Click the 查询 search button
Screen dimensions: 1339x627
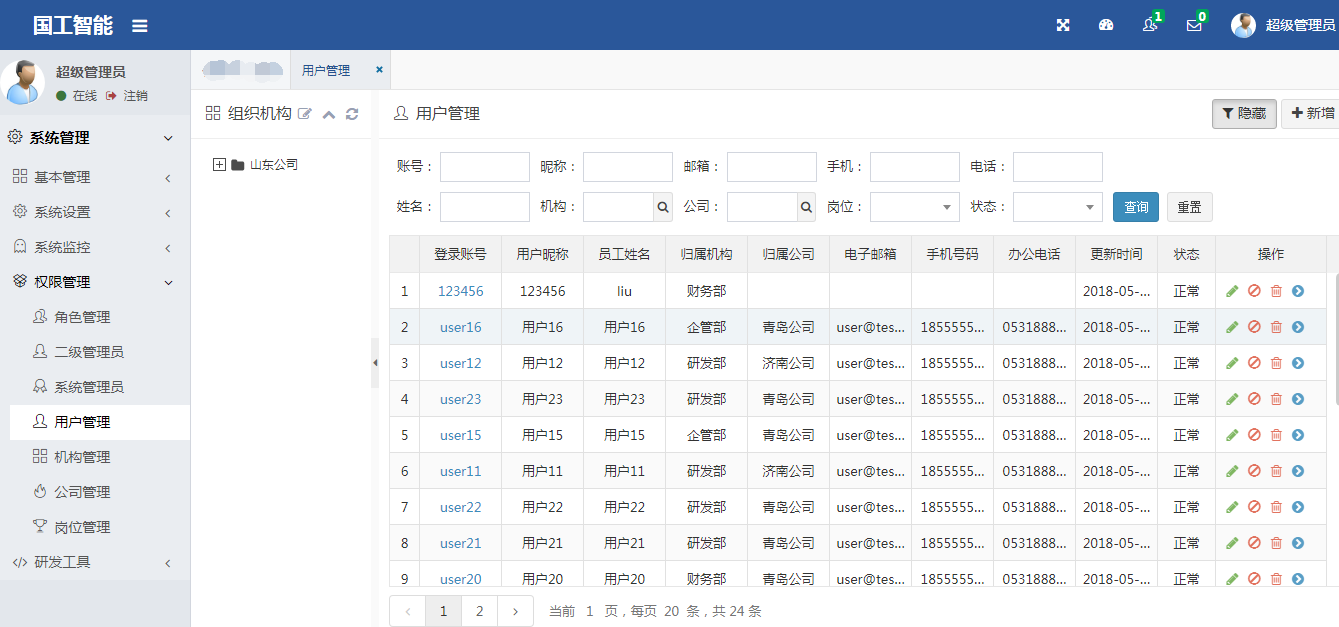pos(1135,207)
